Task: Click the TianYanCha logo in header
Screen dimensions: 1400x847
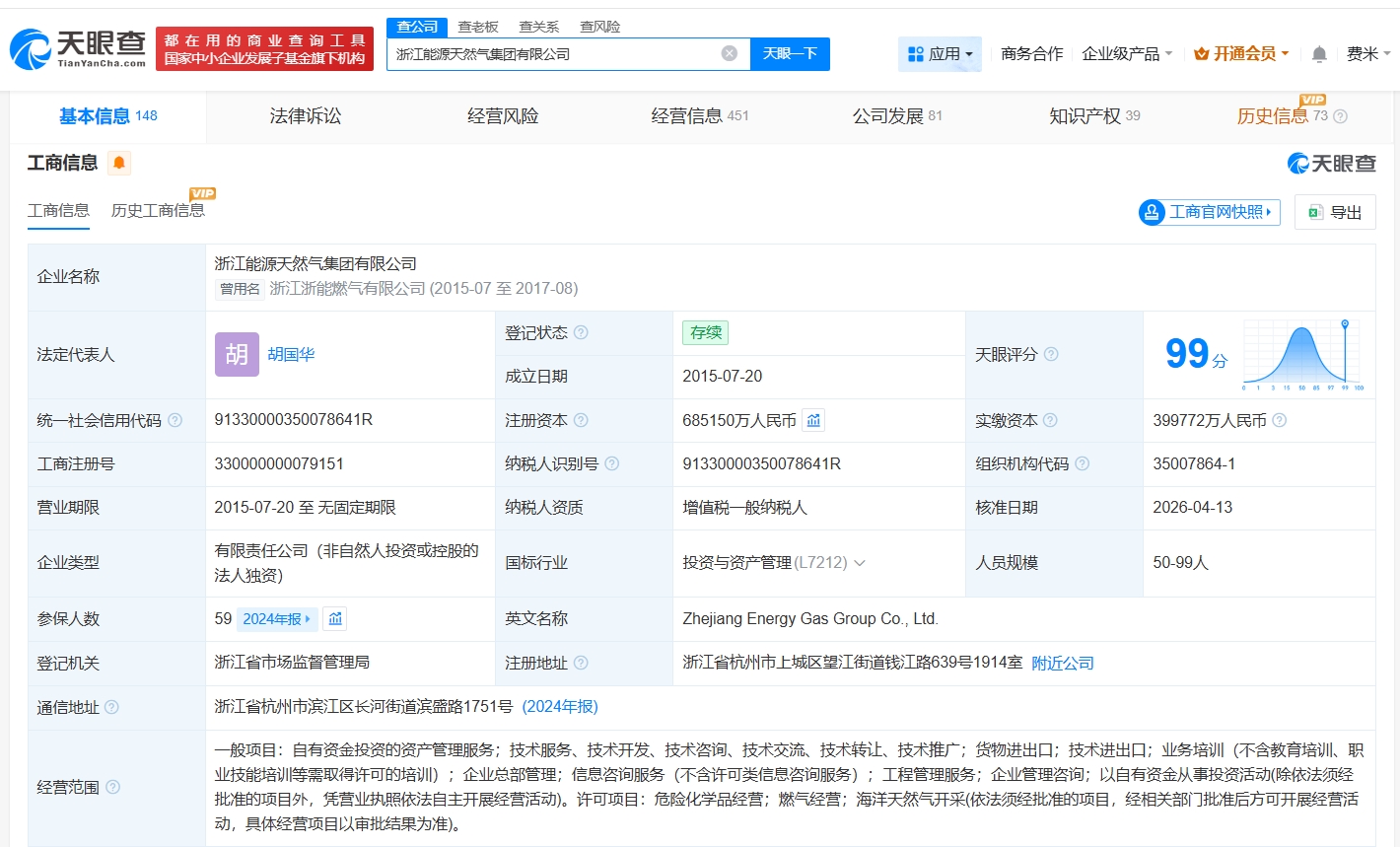Action: 79,48
